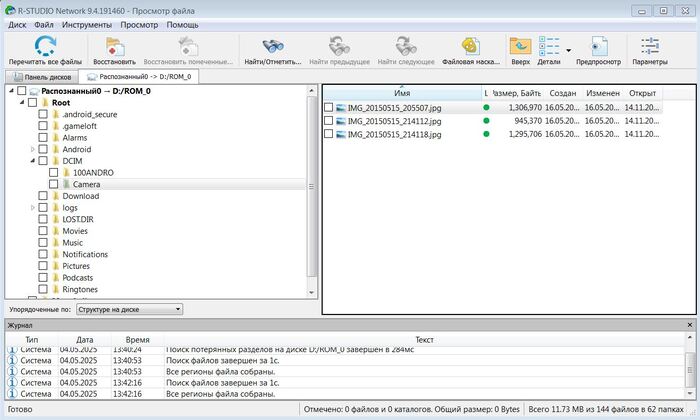The image size is (700, 420).
Task: Click the info icon of last log entry
Action: pos(12,394)
